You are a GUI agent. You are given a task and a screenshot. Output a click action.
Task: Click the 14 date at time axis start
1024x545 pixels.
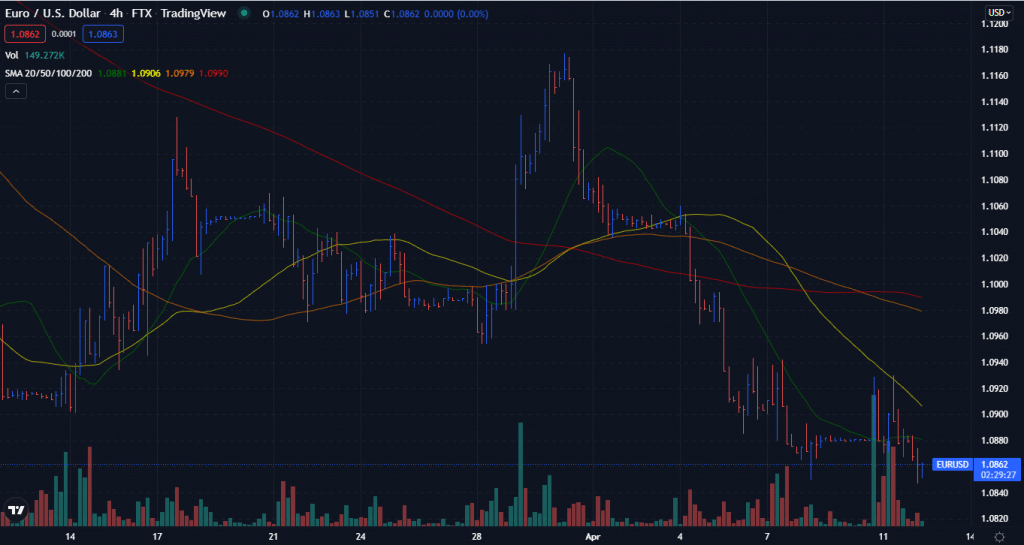coord(70,537)
